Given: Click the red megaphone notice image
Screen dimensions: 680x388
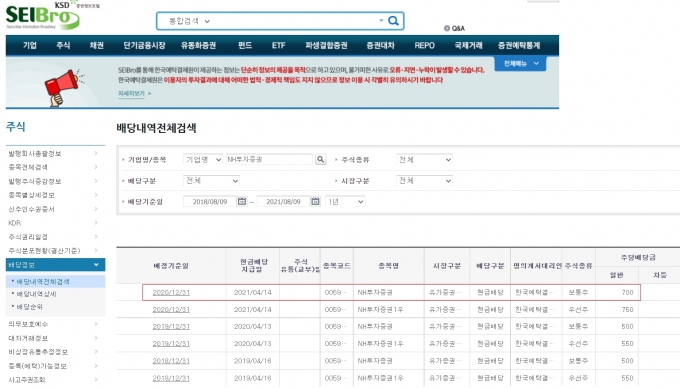Looking at the screenshot, I should 62,87.
